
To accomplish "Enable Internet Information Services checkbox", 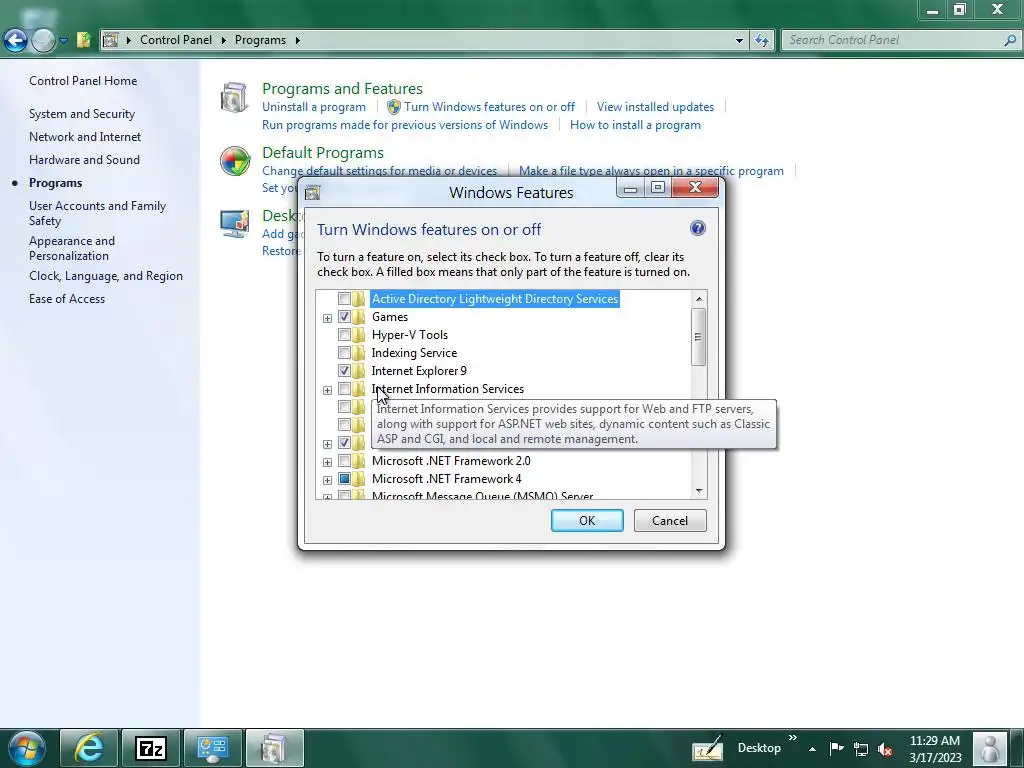I will point(344,389).
